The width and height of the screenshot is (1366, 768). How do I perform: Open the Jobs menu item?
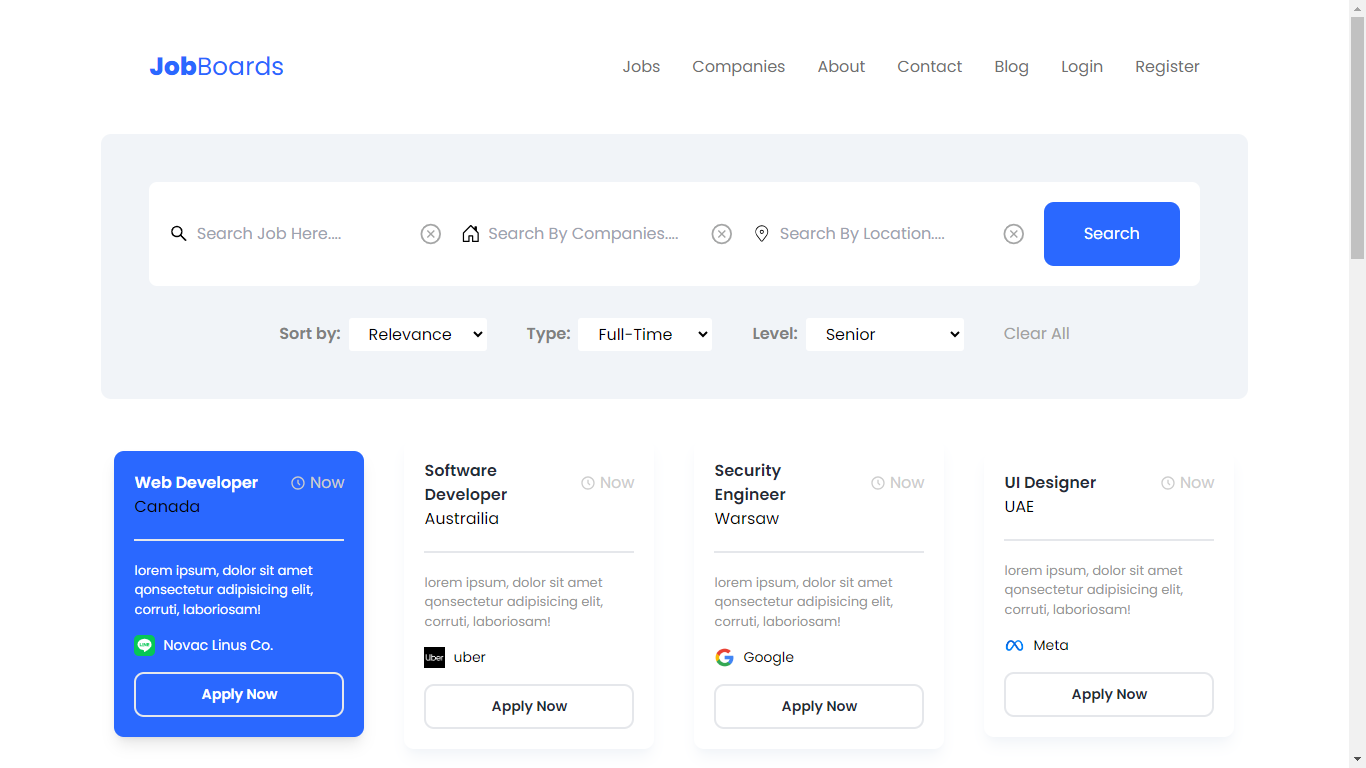[x=641, y=67]
